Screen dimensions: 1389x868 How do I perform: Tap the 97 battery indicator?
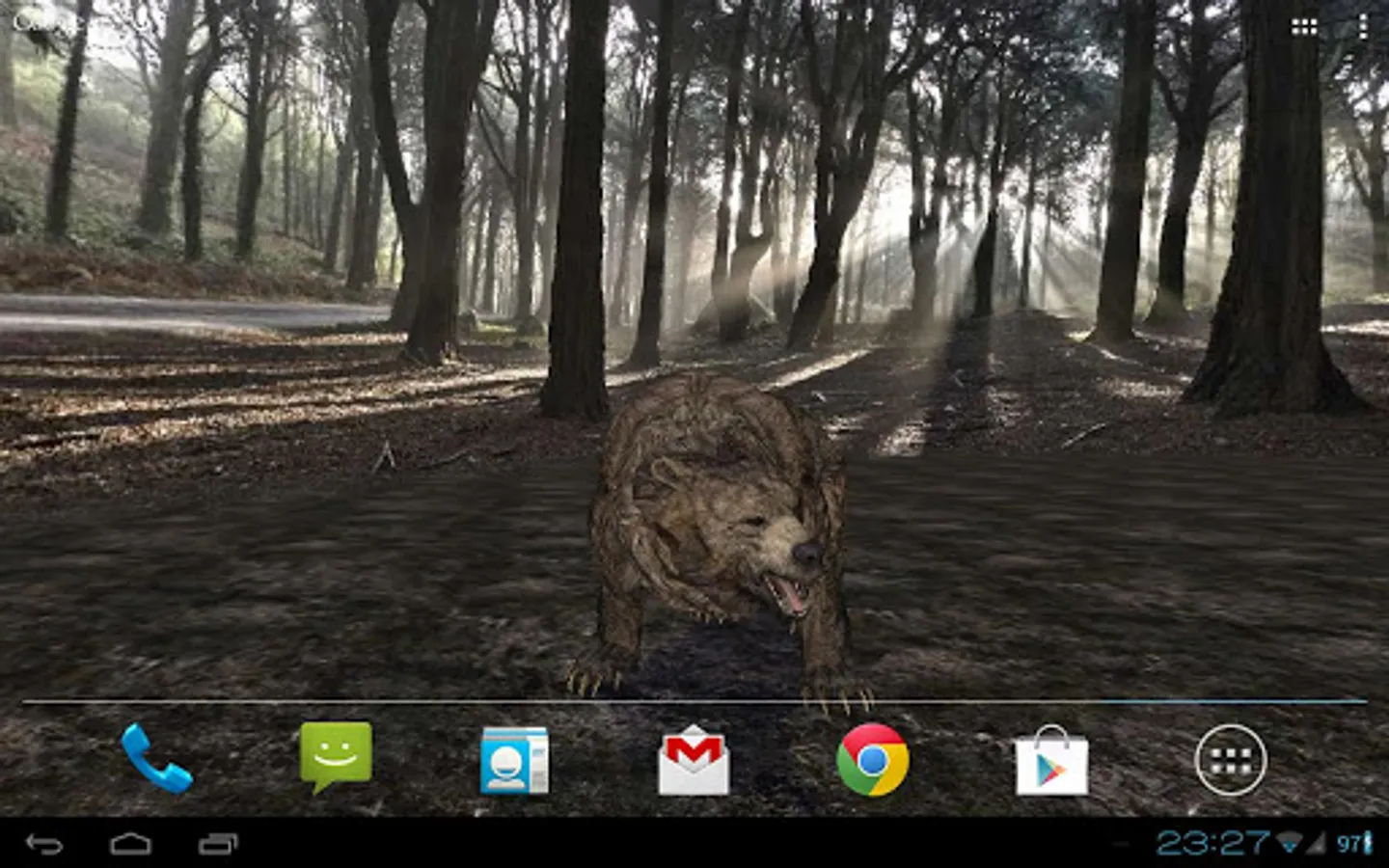pos(1353,844)
